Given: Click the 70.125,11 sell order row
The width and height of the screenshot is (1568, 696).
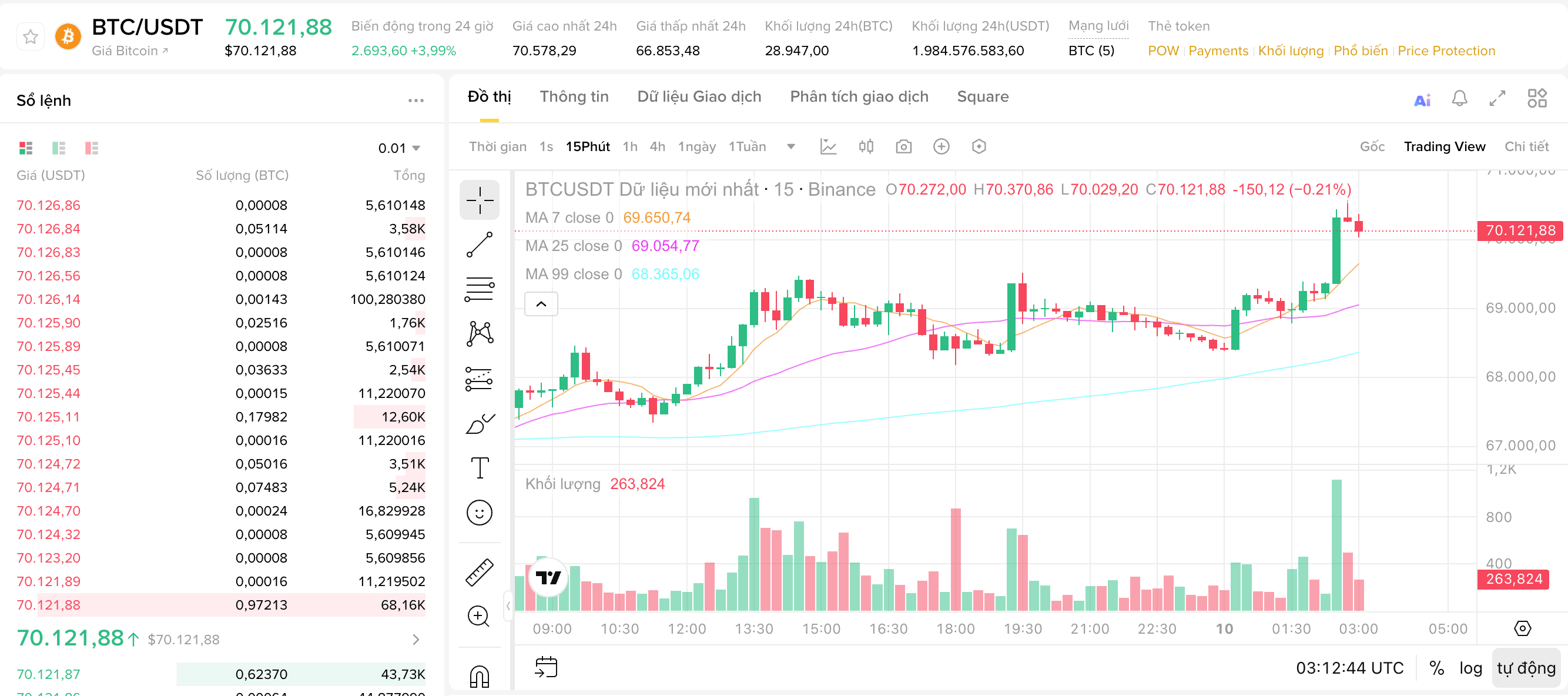Looking at the screenshot, I should click(220, 417).
